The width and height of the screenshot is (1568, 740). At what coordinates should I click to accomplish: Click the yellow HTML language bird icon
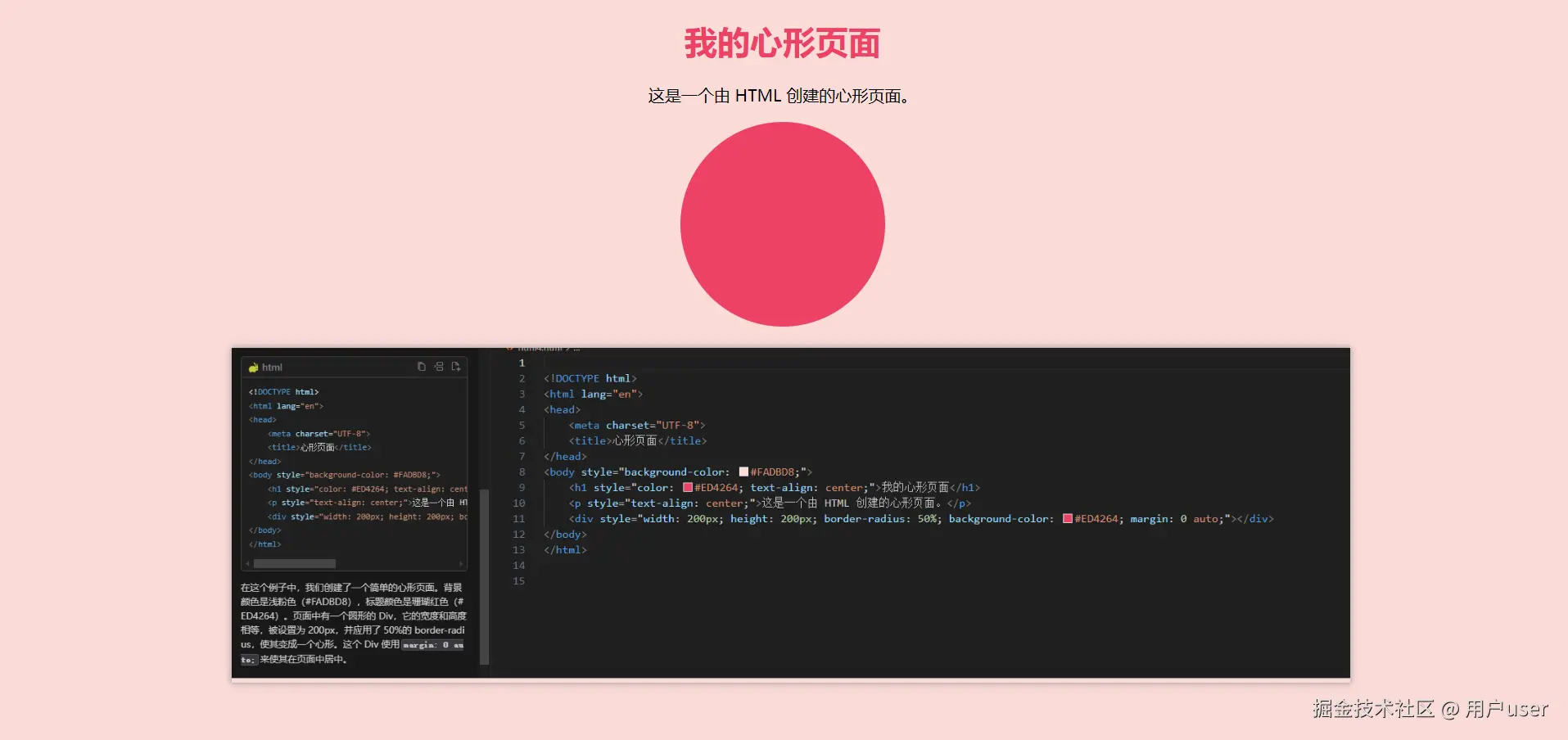point(253,367)
